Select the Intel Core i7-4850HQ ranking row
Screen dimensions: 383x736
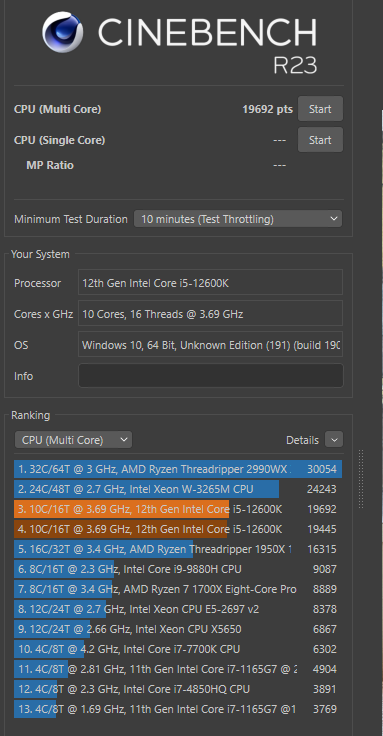[x=178, y=689]
